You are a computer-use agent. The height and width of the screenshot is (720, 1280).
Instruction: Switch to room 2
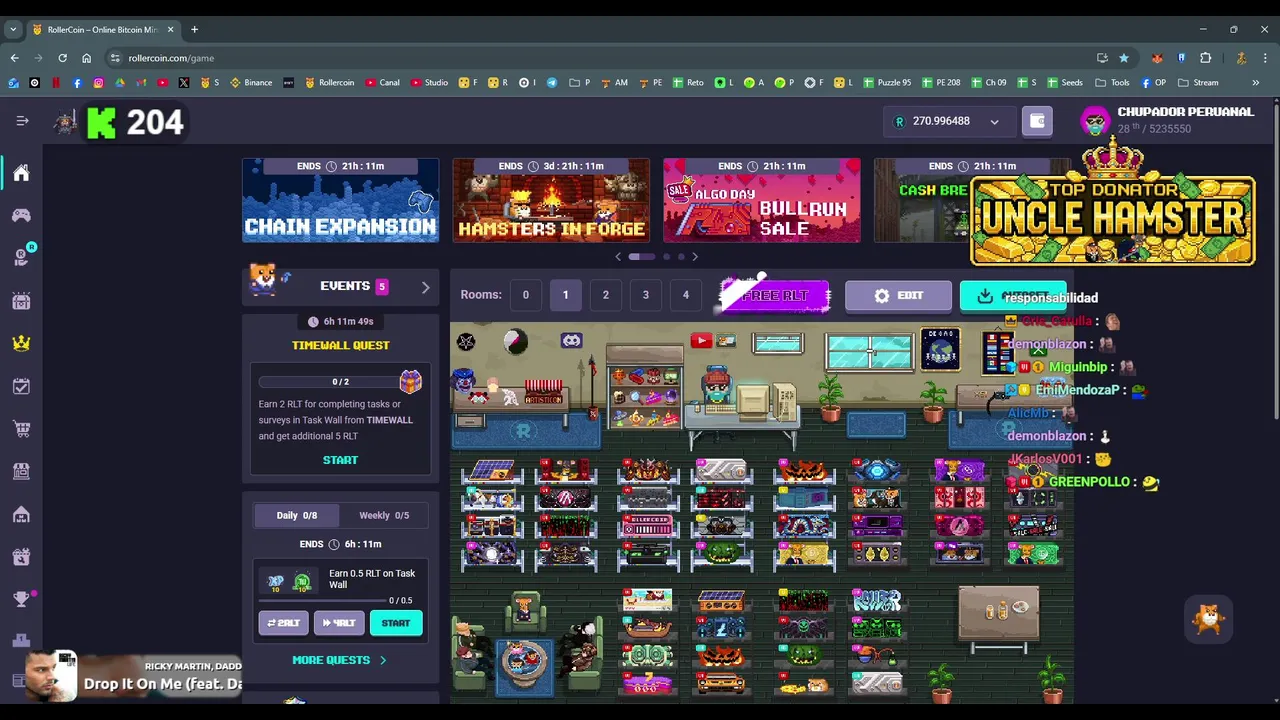605,295
